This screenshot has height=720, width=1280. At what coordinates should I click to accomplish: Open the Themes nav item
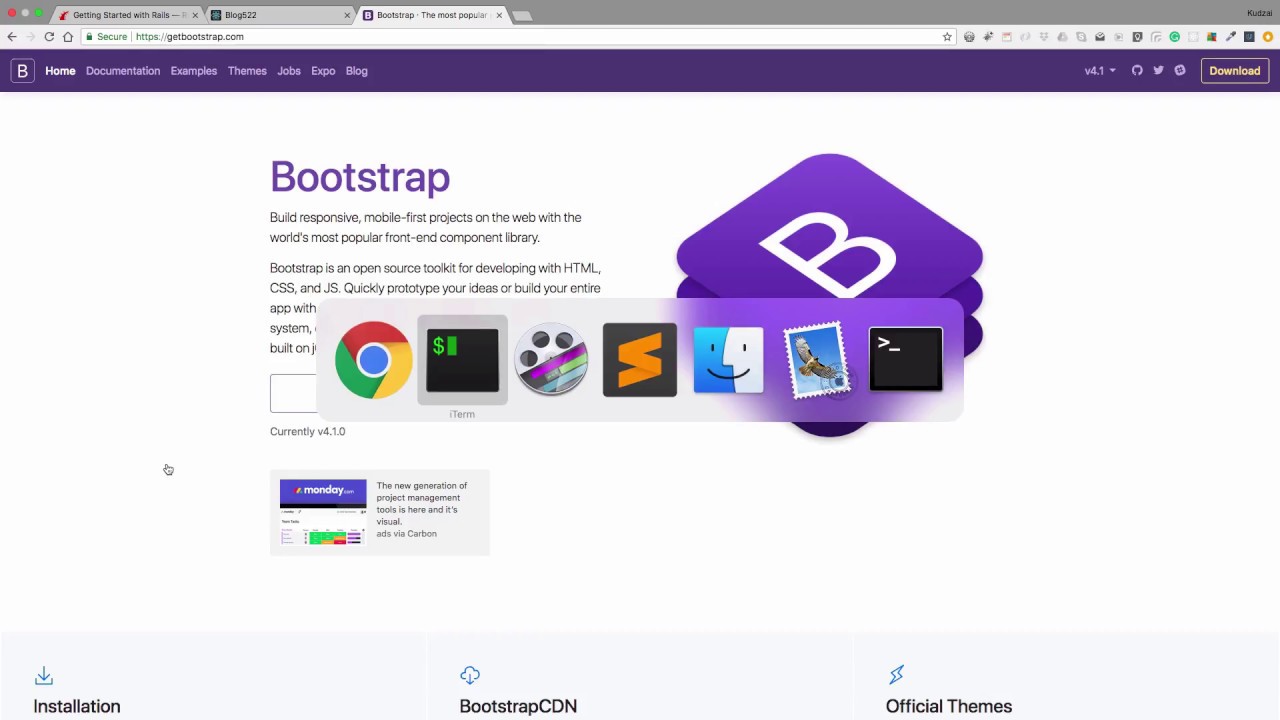tap(247, 71)
